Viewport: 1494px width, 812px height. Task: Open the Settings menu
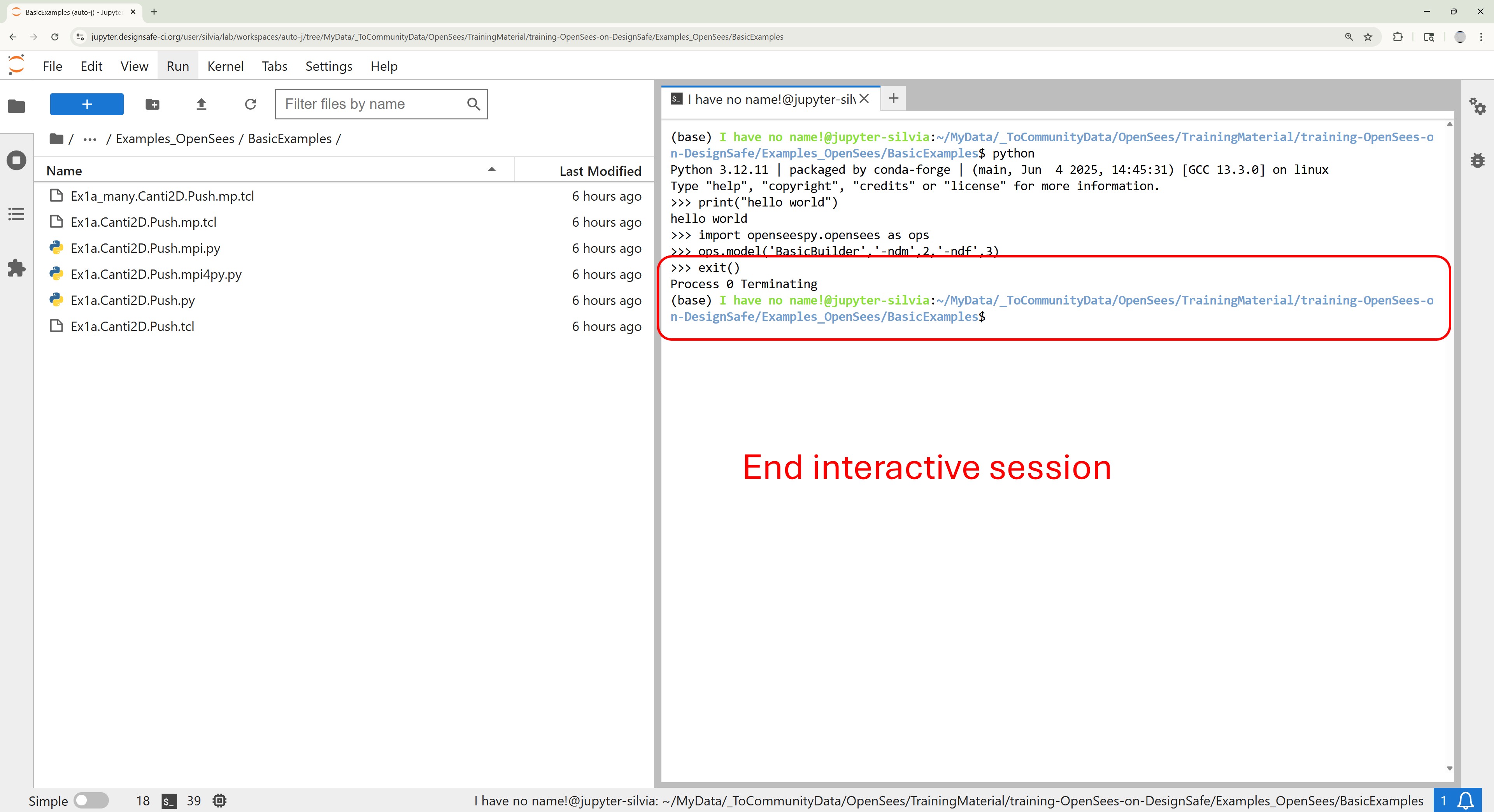[x=328, y=66]
